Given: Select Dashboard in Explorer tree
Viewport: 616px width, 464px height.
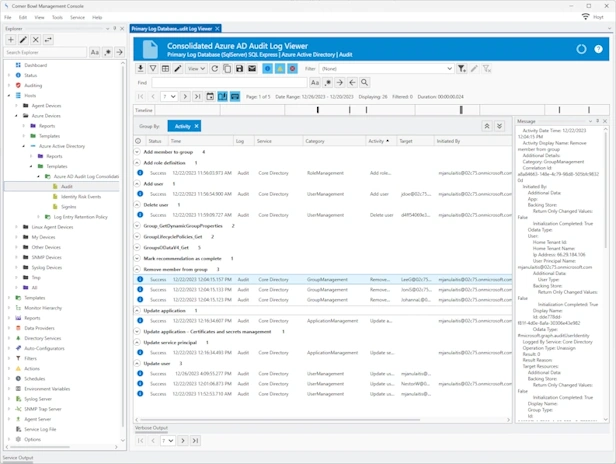Looking at the screenshot, I should [x=35, y=65].
